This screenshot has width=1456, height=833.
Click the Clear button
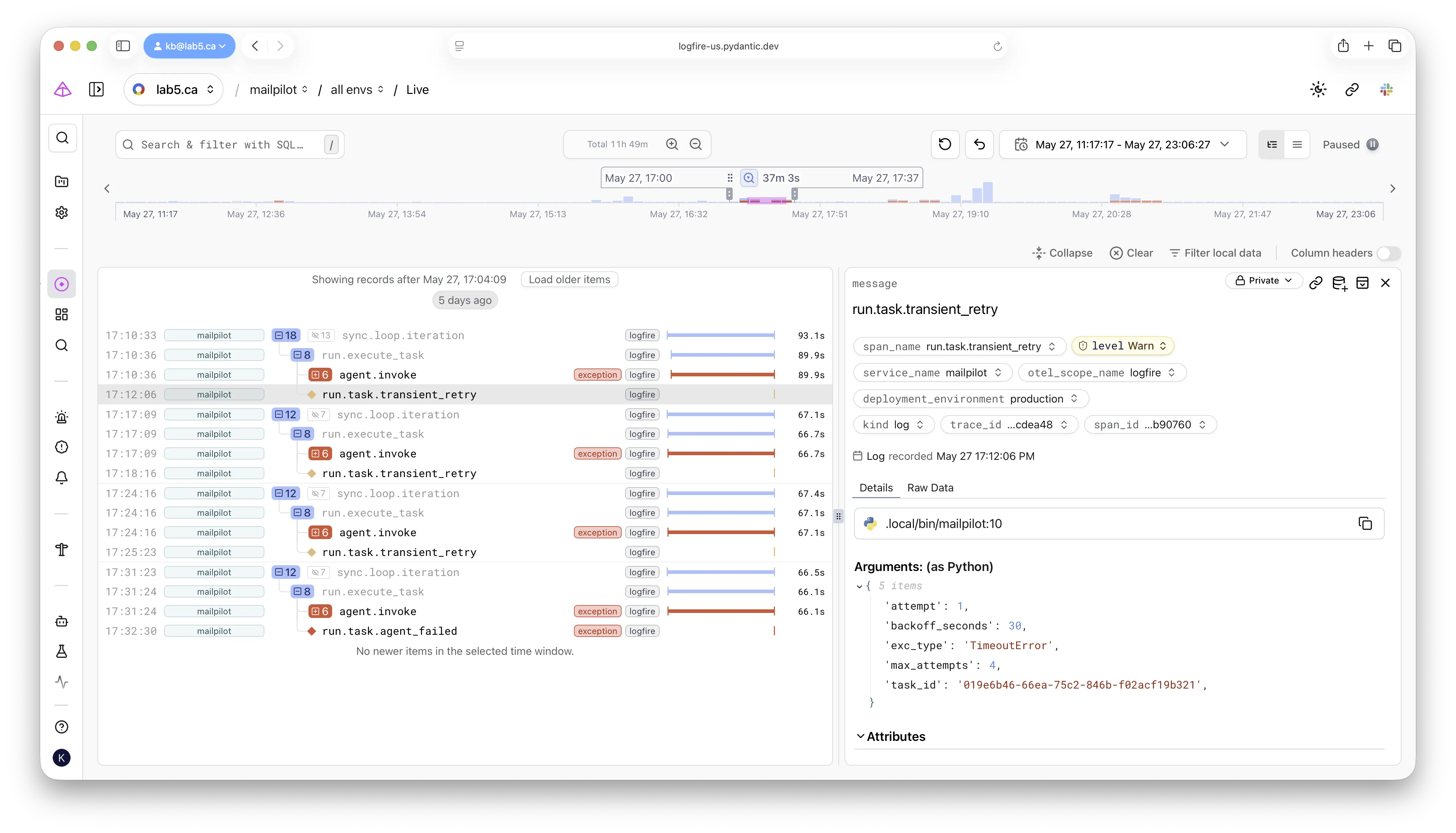pos(1131,253)
